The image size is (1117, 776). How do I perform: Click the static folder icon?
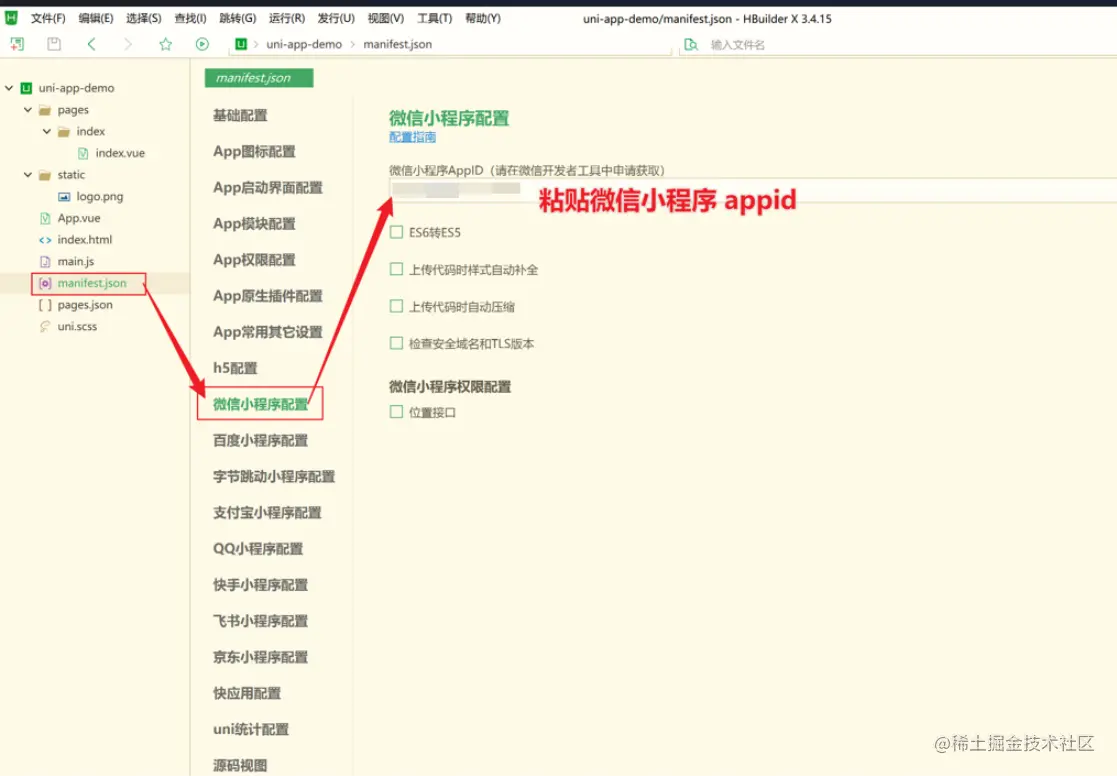(45, 175)
